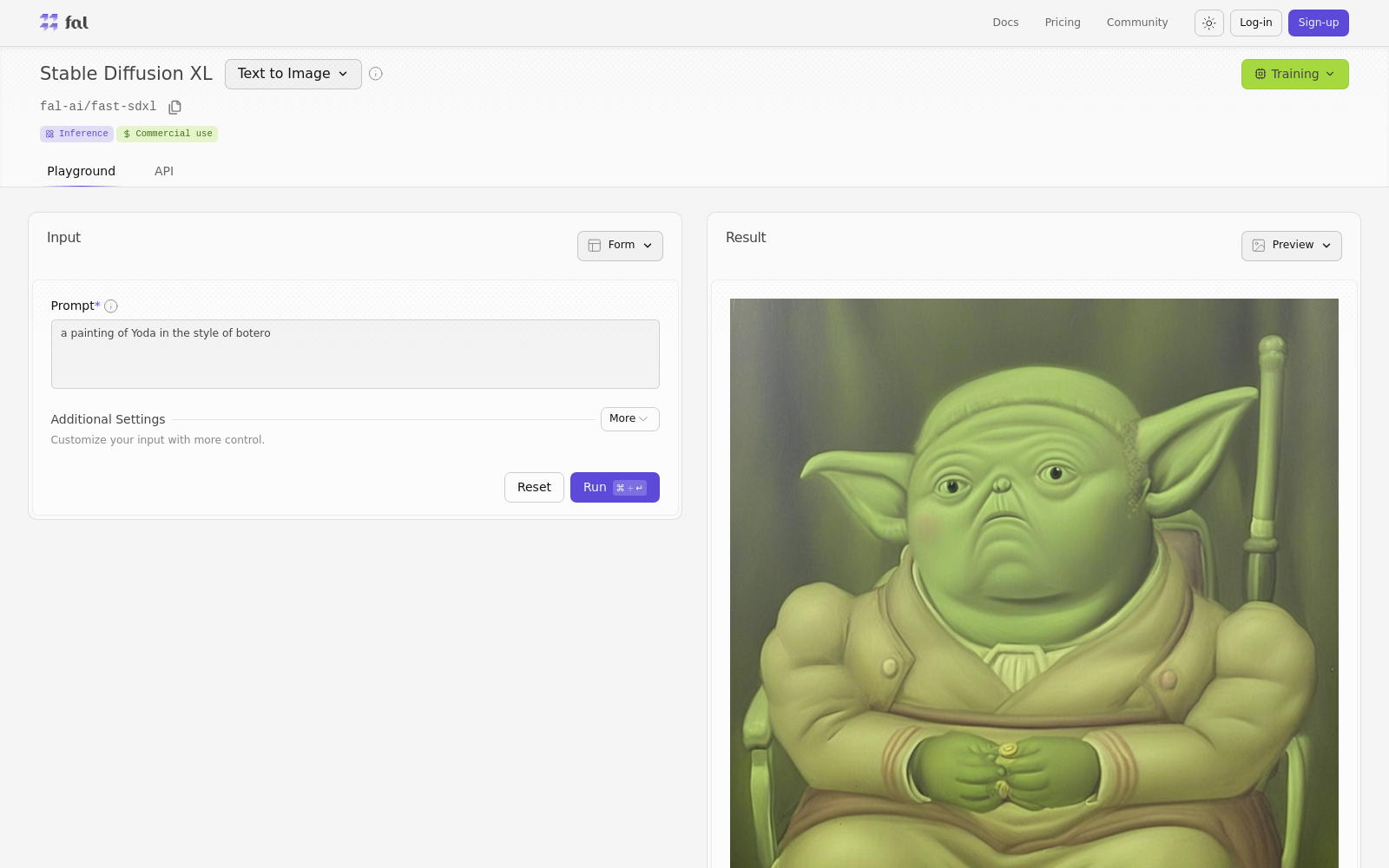The image size is (1389, 868).
Task: Click the Input panel heading
Action: click(x=63, y=238)
